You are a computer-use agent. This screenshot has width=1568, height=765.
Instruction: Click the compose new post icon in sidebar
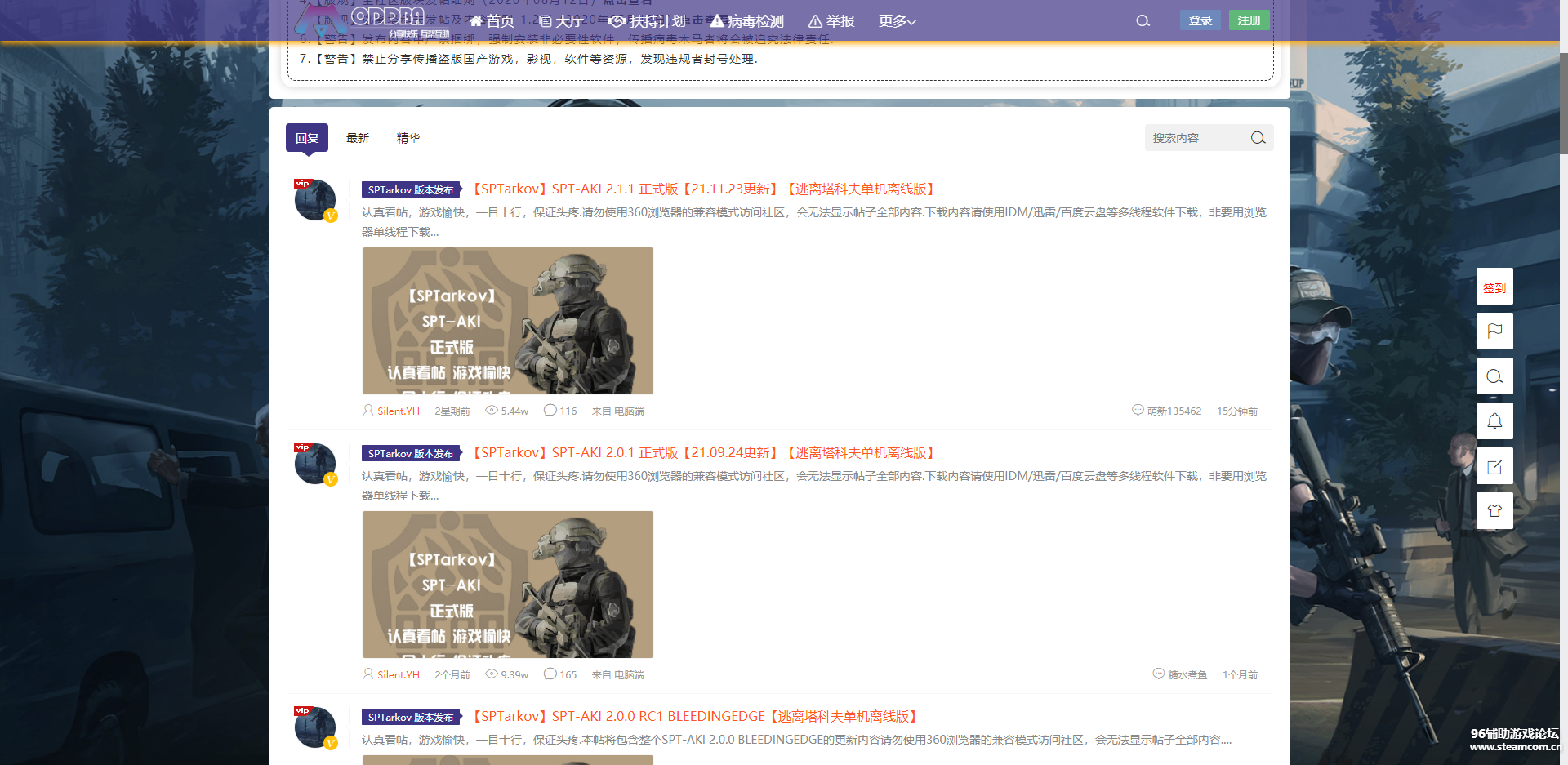[1494, 466]
